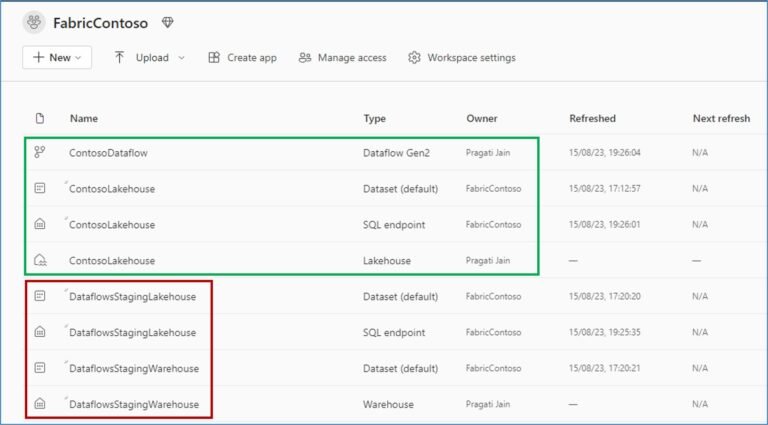This screenshot has height=425, width=768.
Task: Sort by the Type column header
Action: [375, 118]
